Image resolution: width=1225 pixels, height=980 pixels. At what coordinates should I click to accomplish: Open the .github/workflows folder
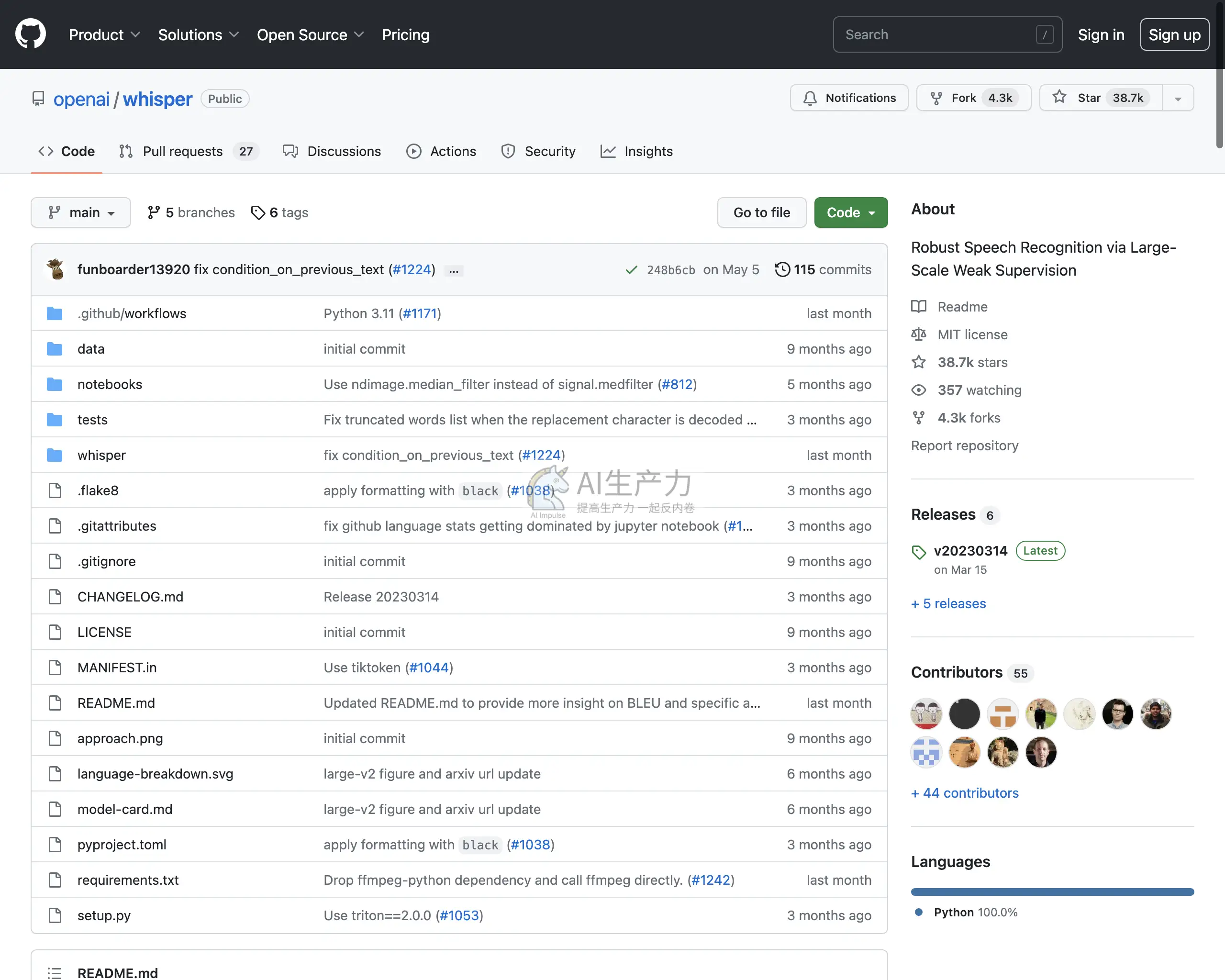coord(132,313)
